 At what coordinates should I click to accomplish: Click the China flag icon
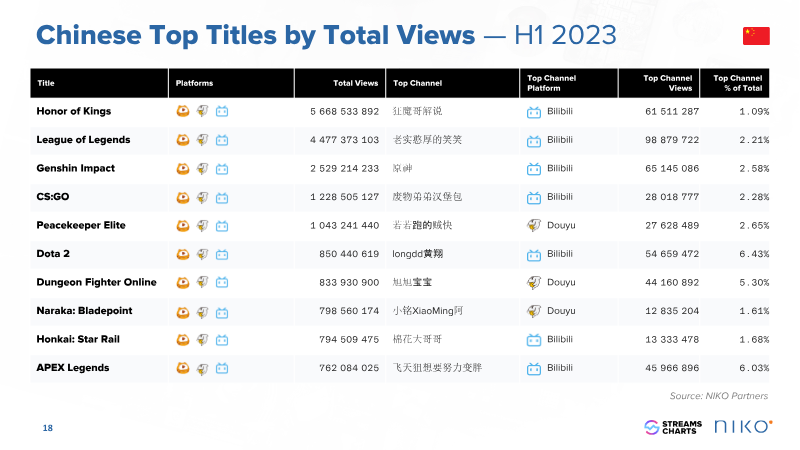click(x=755, y=36)
